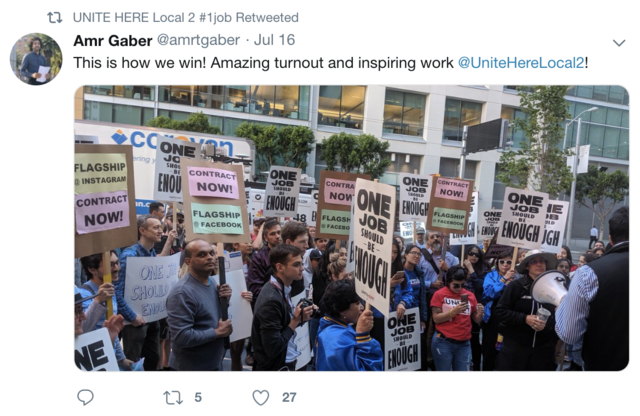This screenshot has width=640, height=416.
Task: Open the Amr Gaber display name link
Action: [113, 40]
